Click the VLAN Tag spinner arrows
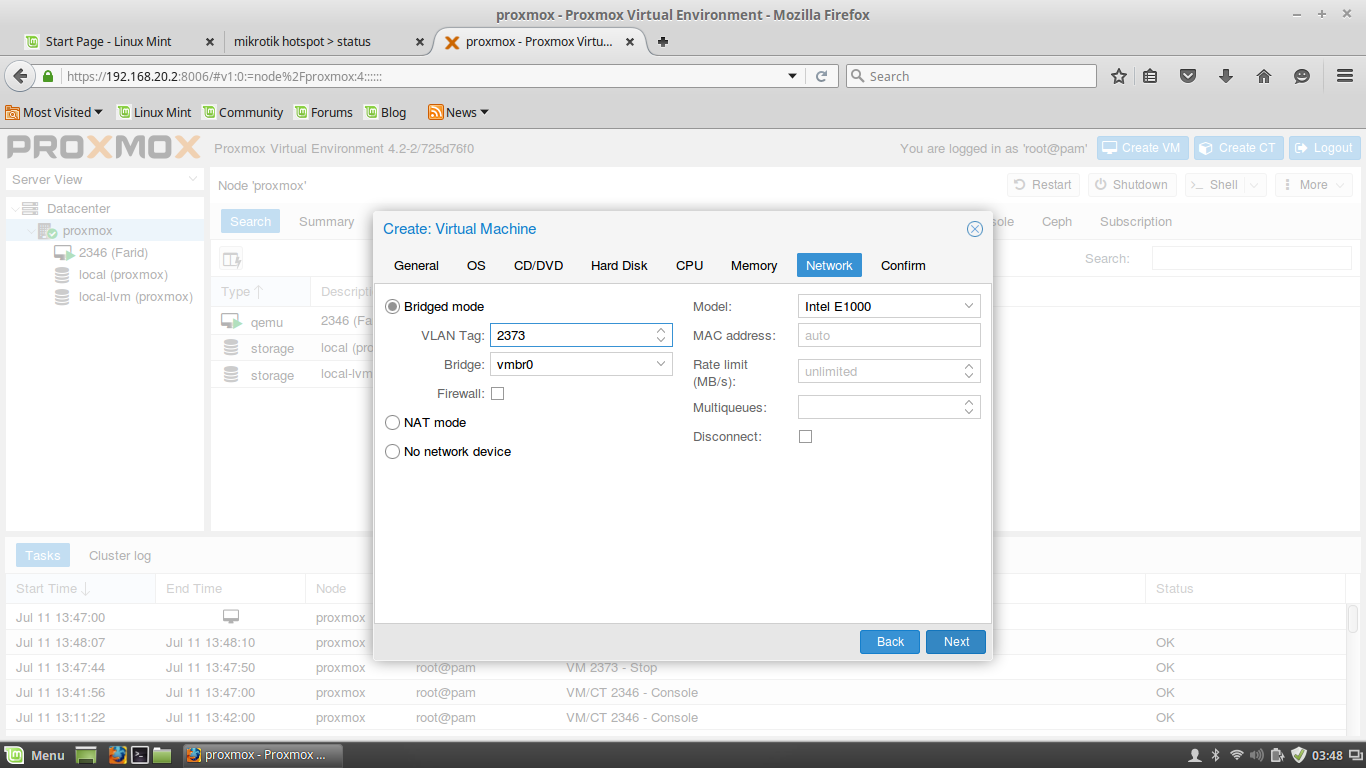 (x=661, y=335)
